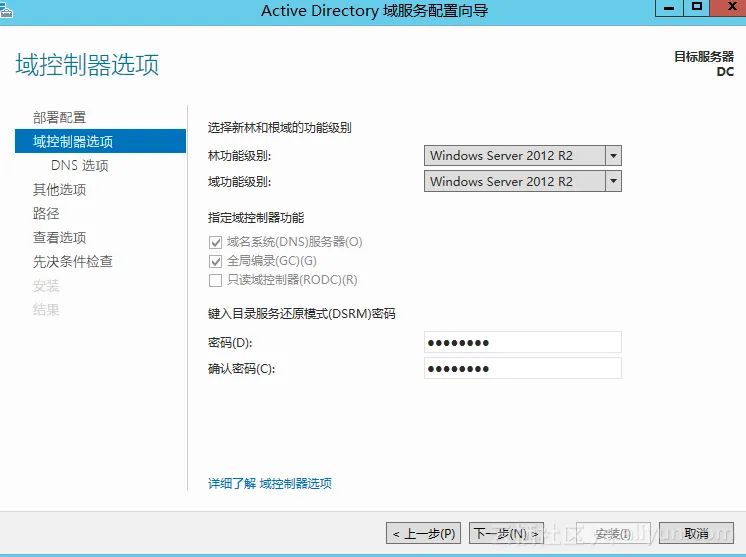
Task: Close the configuration wizard window
Action: 728,8
